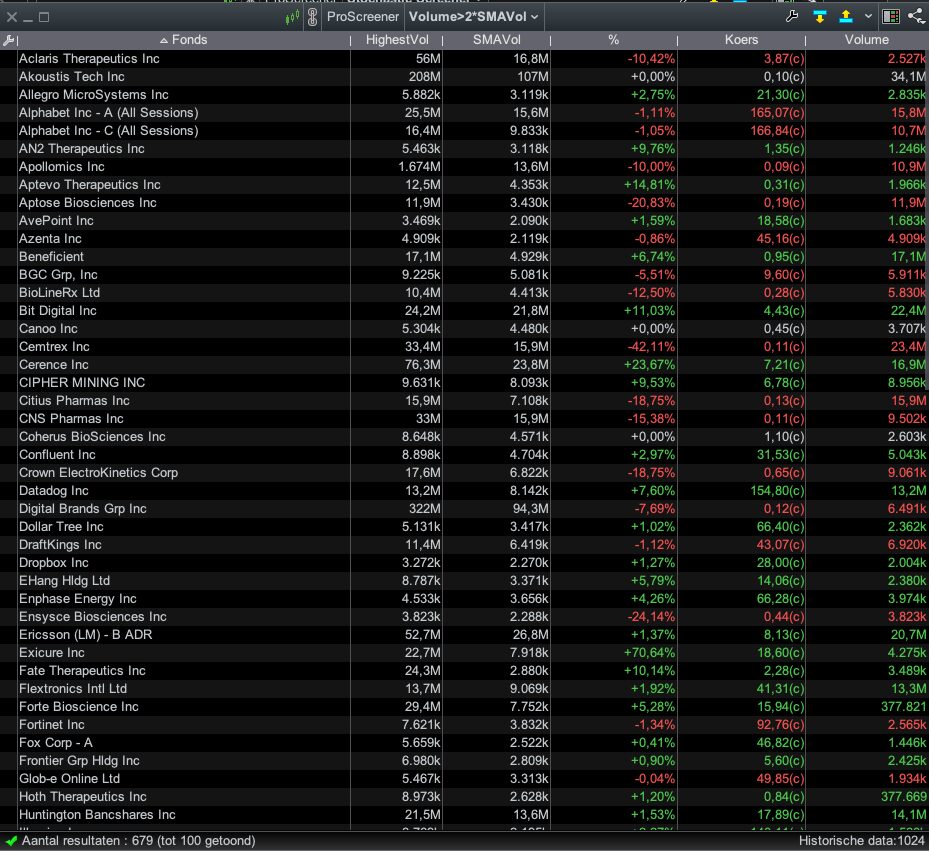Select the Beneficient row

point(464,257)
